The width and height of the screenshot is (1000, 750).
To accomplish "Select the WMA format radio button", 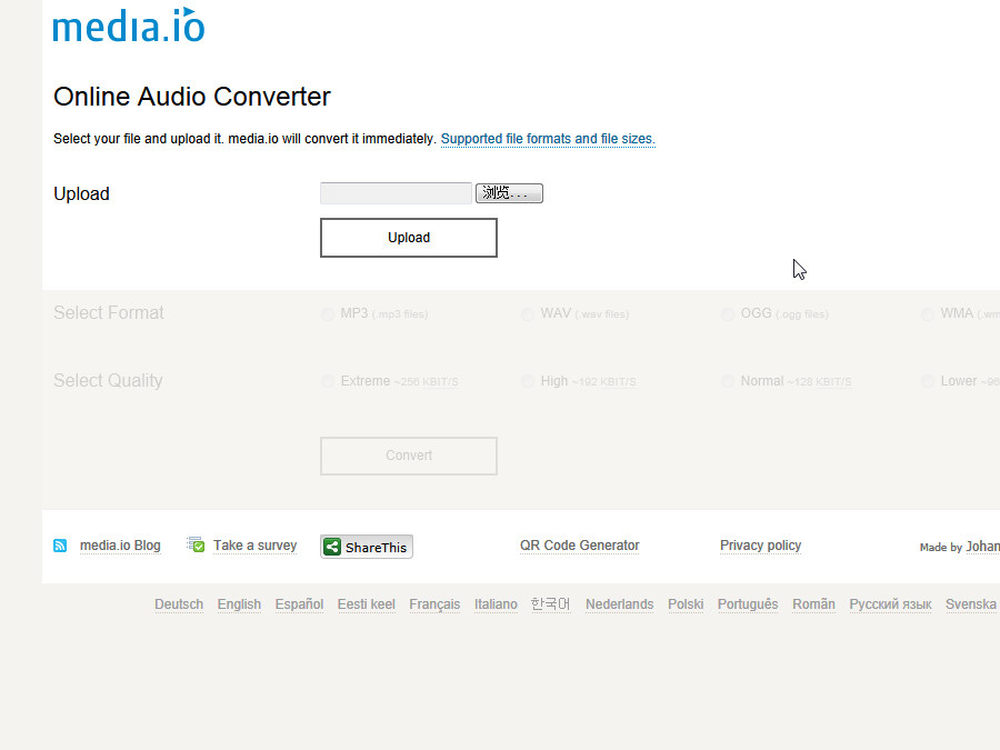I will [x=928, y=314].
